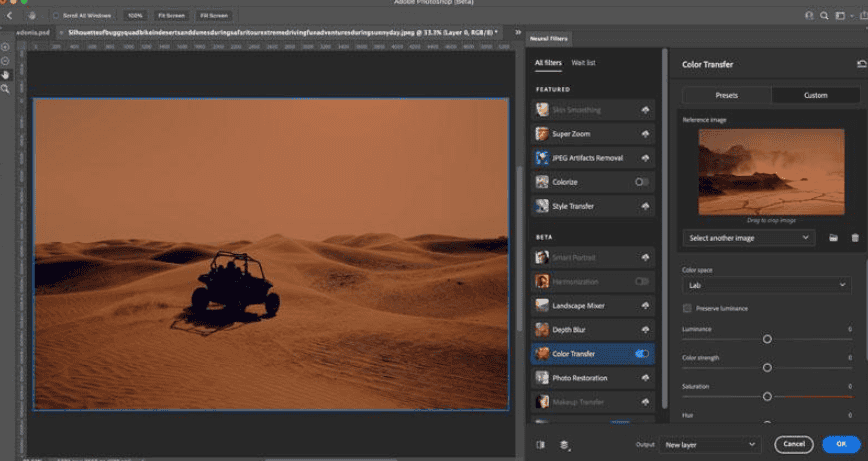
Task: Click the Luminance slider handle
Action: [767, 339]
